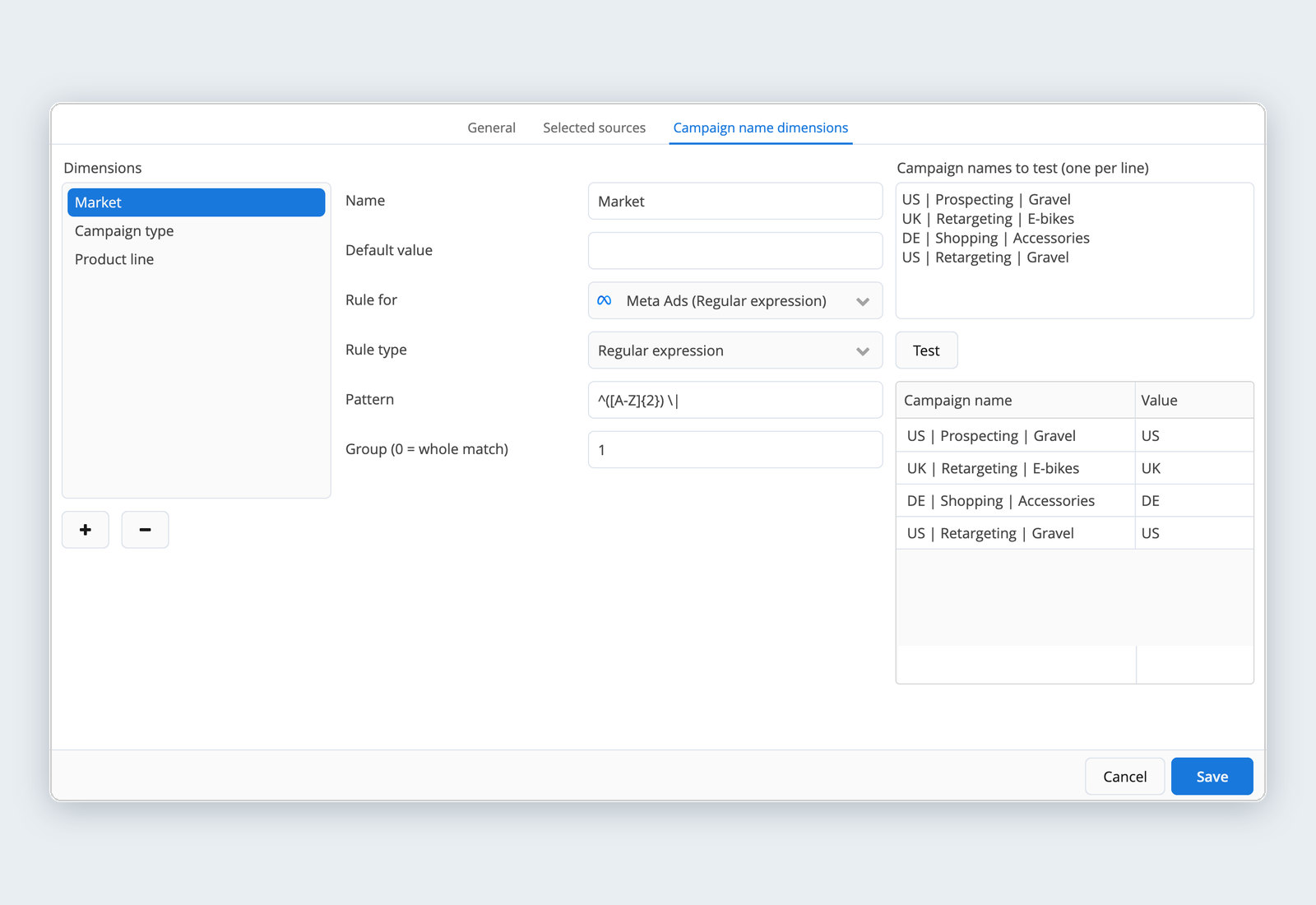Open the Rule for dropdown arrow

tap(862, 301)
